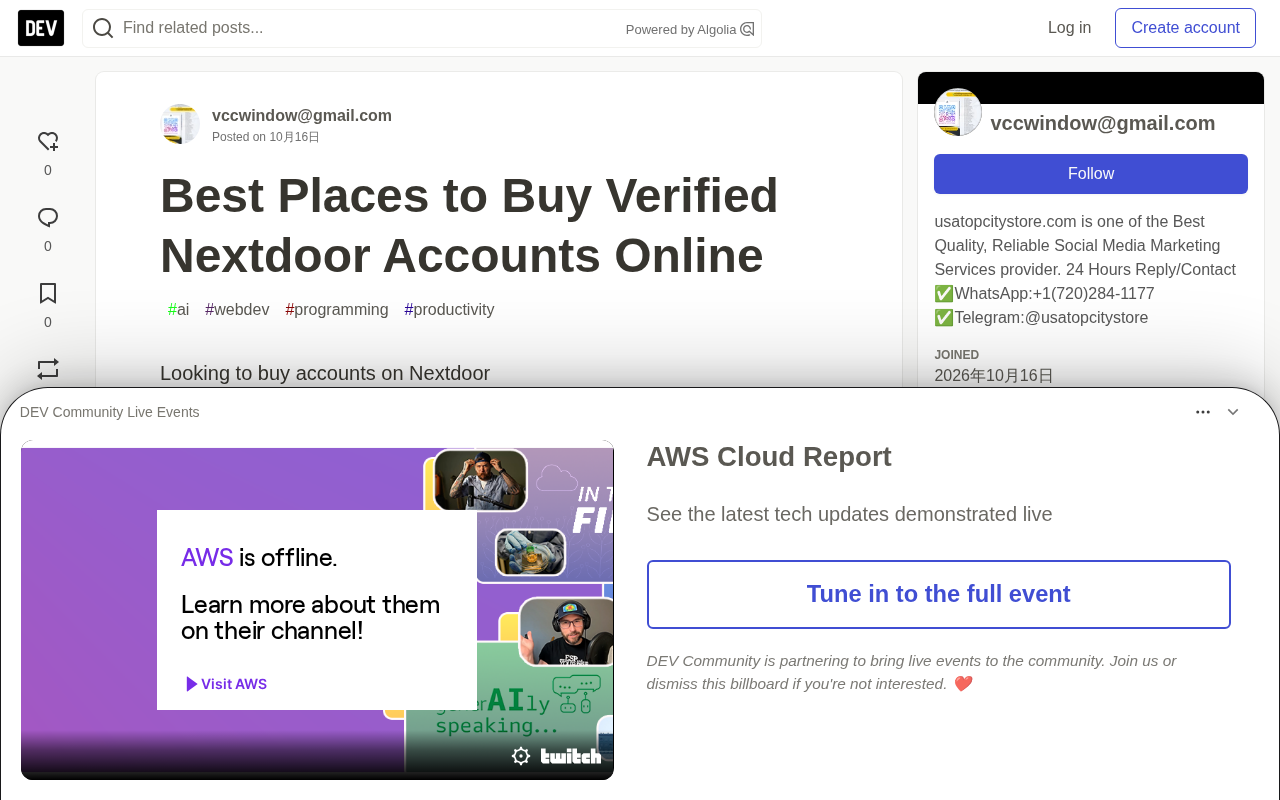Open the DEV logo home link
The height and width of the screenshot is (800, 1280).
tap(41, 28)
